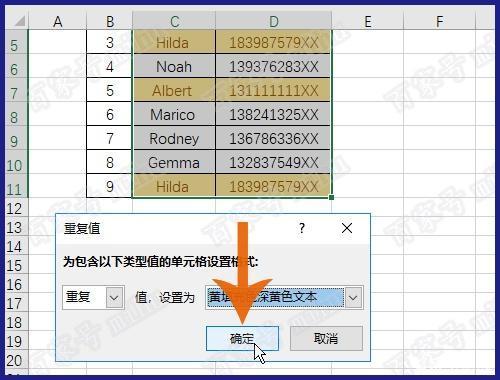Click the select-all corner triangle
Image resolution: width=500 pixels, height=380 pixels.
pos(19,22)
